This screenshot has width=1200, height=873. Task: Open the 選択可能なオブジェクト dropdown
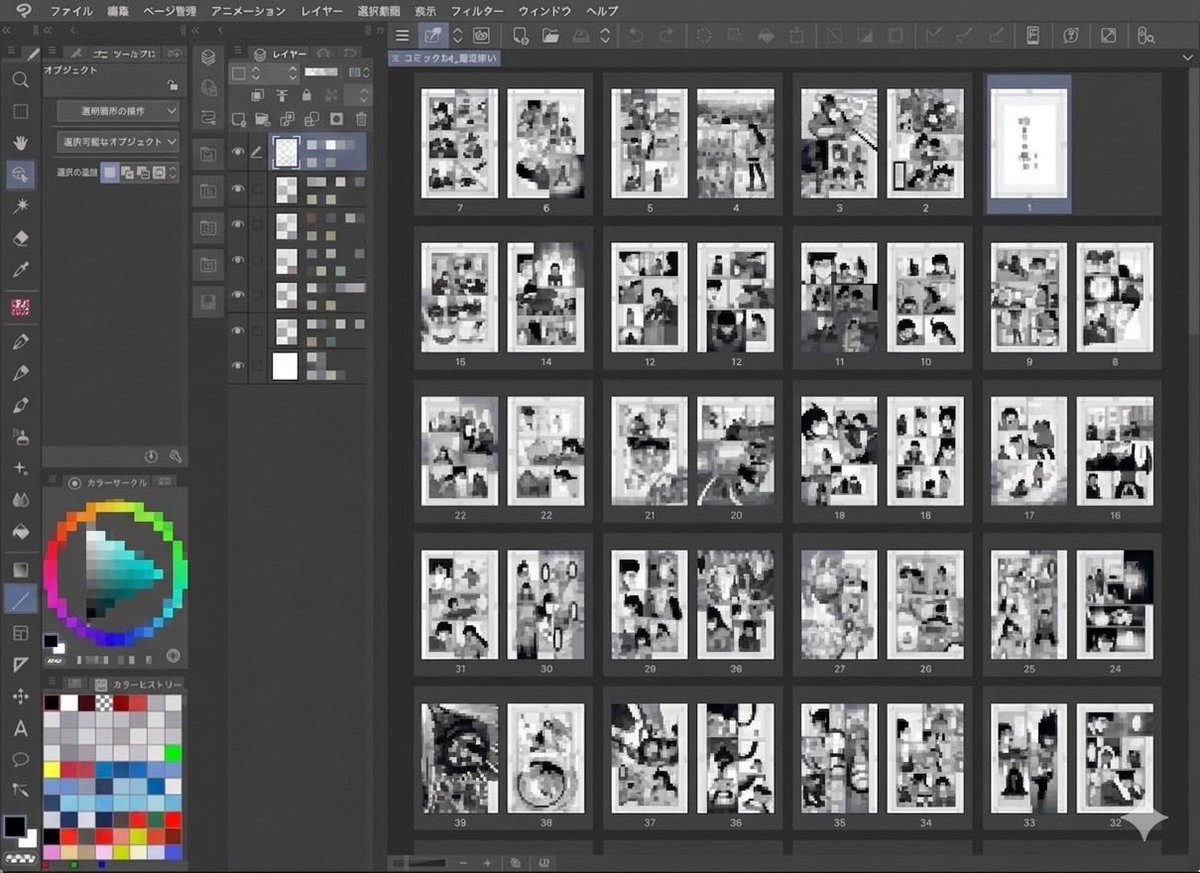pyautogui.click(x=118, y=142)
